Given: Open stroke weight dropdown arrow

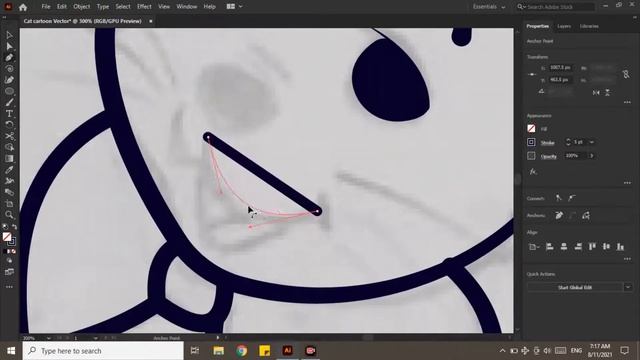Looking at the screenshot, I should (x=592, y=142).
